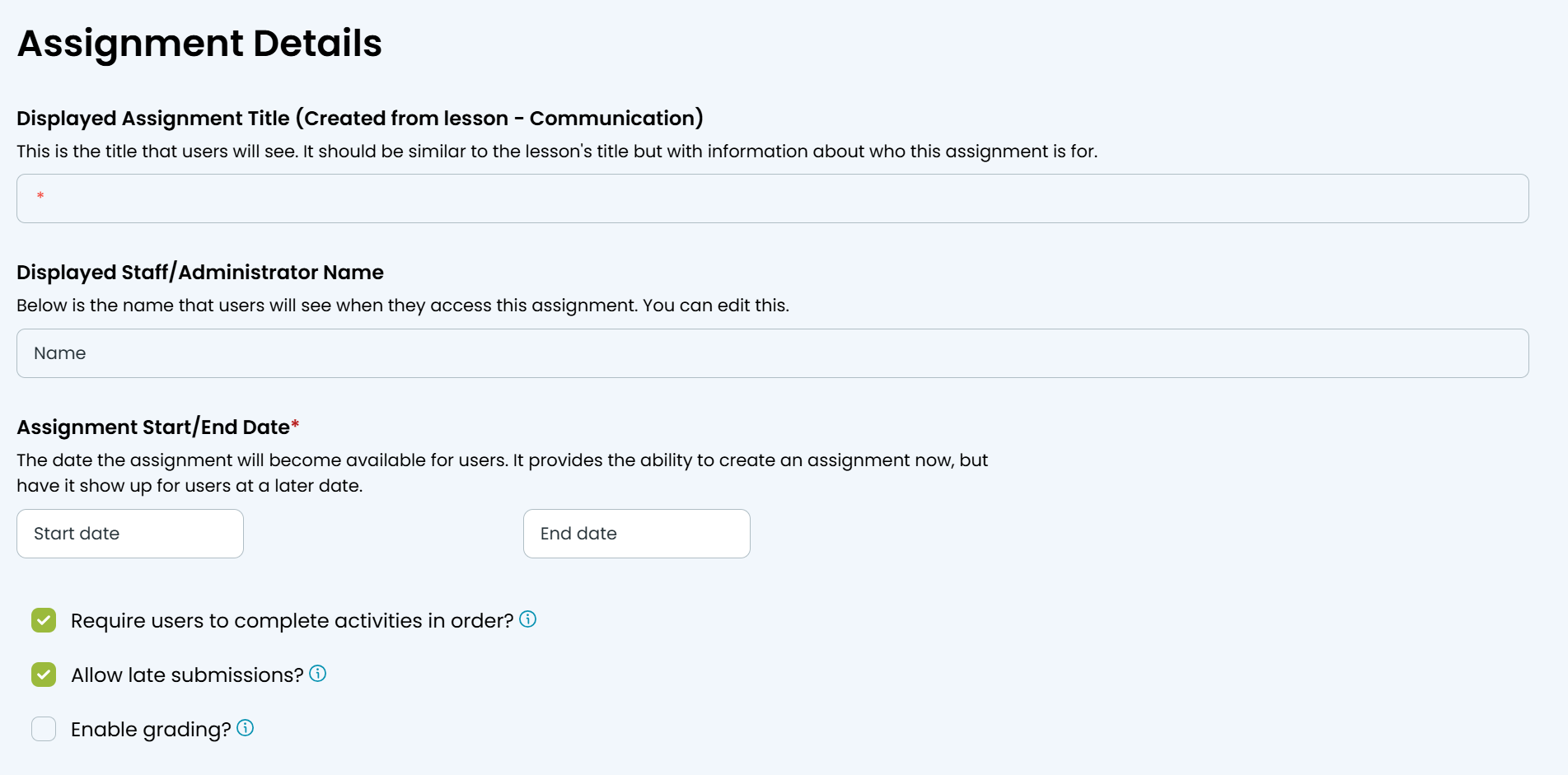
Task: Click the Displayed Staff/Administrator Name heading
Action: (x=200, y=273)
